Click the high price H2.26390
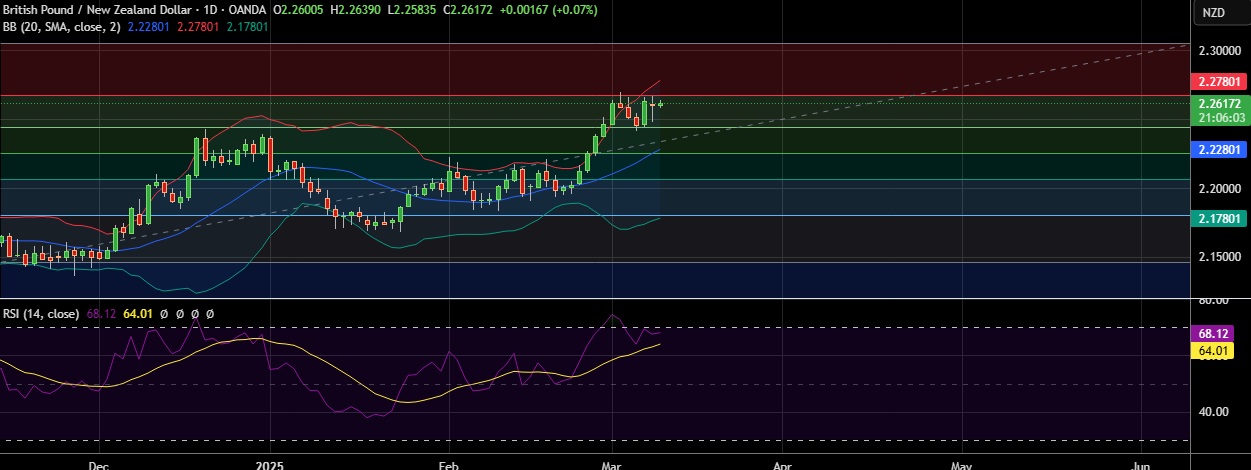Screen dimensions: 1251x470 (x=357, y=11)
